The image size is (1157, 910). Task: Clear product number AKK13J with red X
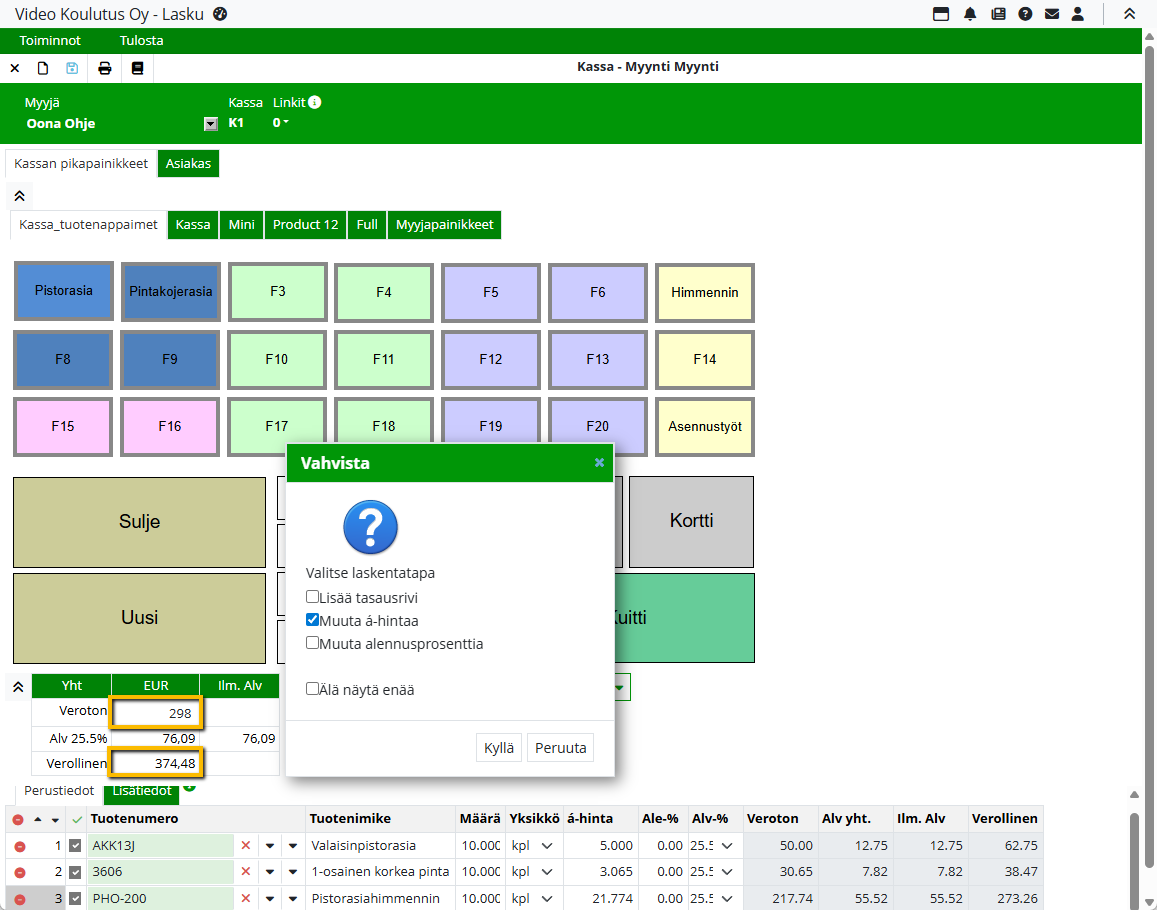click(x=246, y=846)
